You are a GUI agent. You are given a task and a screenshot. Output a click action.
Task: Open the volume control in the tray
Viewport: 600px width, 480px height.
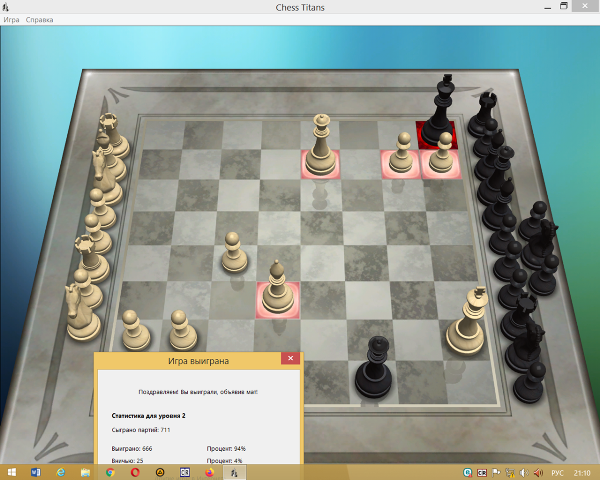coord(539,471)
